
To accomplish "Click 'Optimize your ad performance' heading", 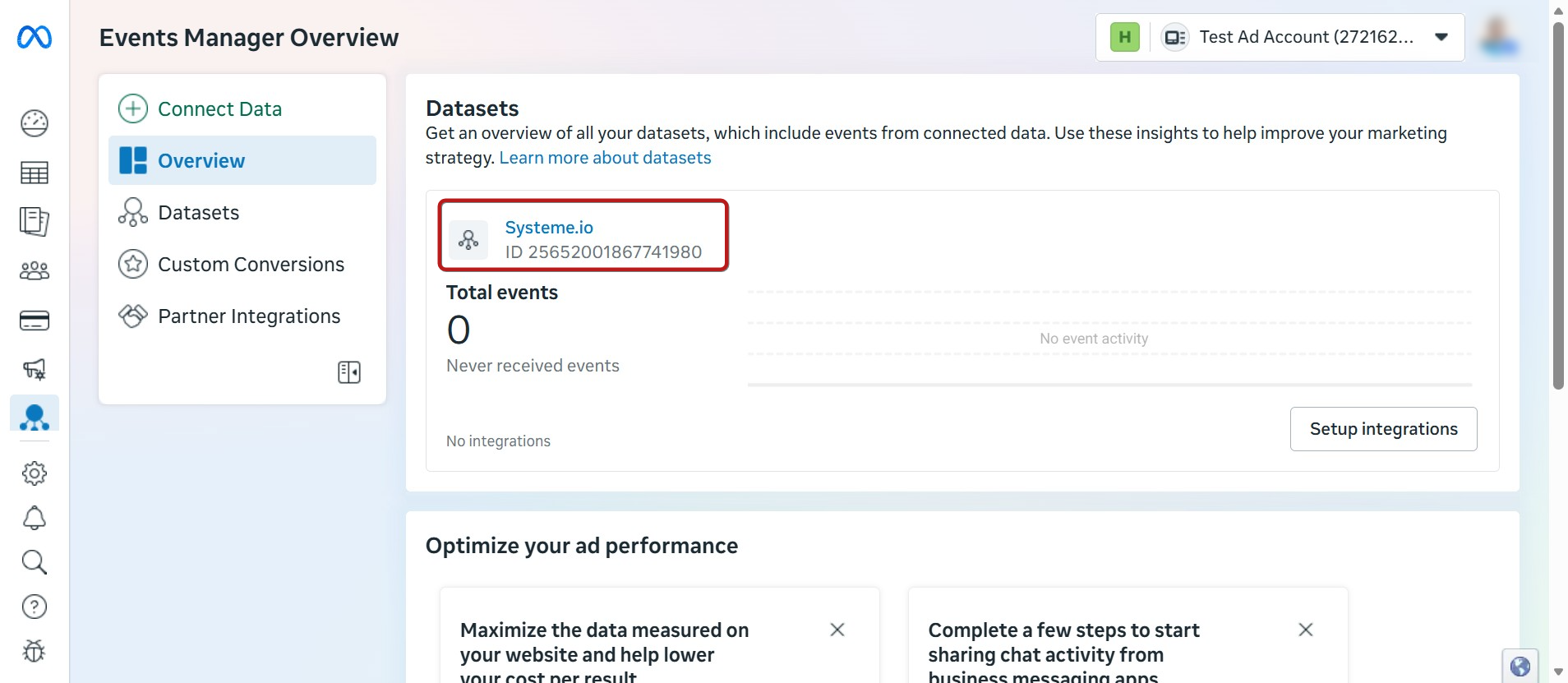I will [582, 546].
